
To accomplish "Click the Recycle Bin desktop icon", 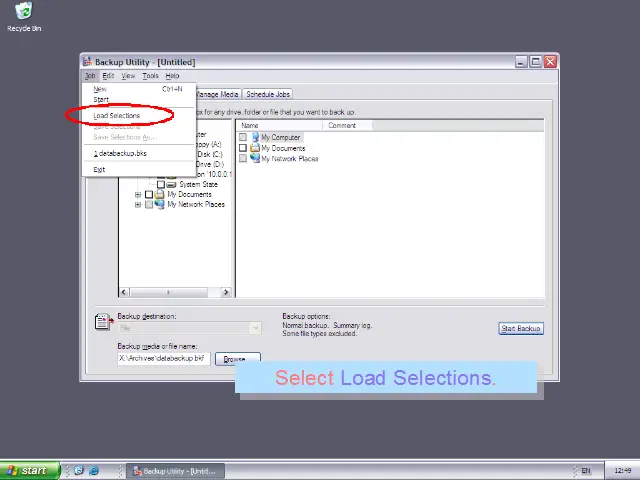I will (23, 12).
